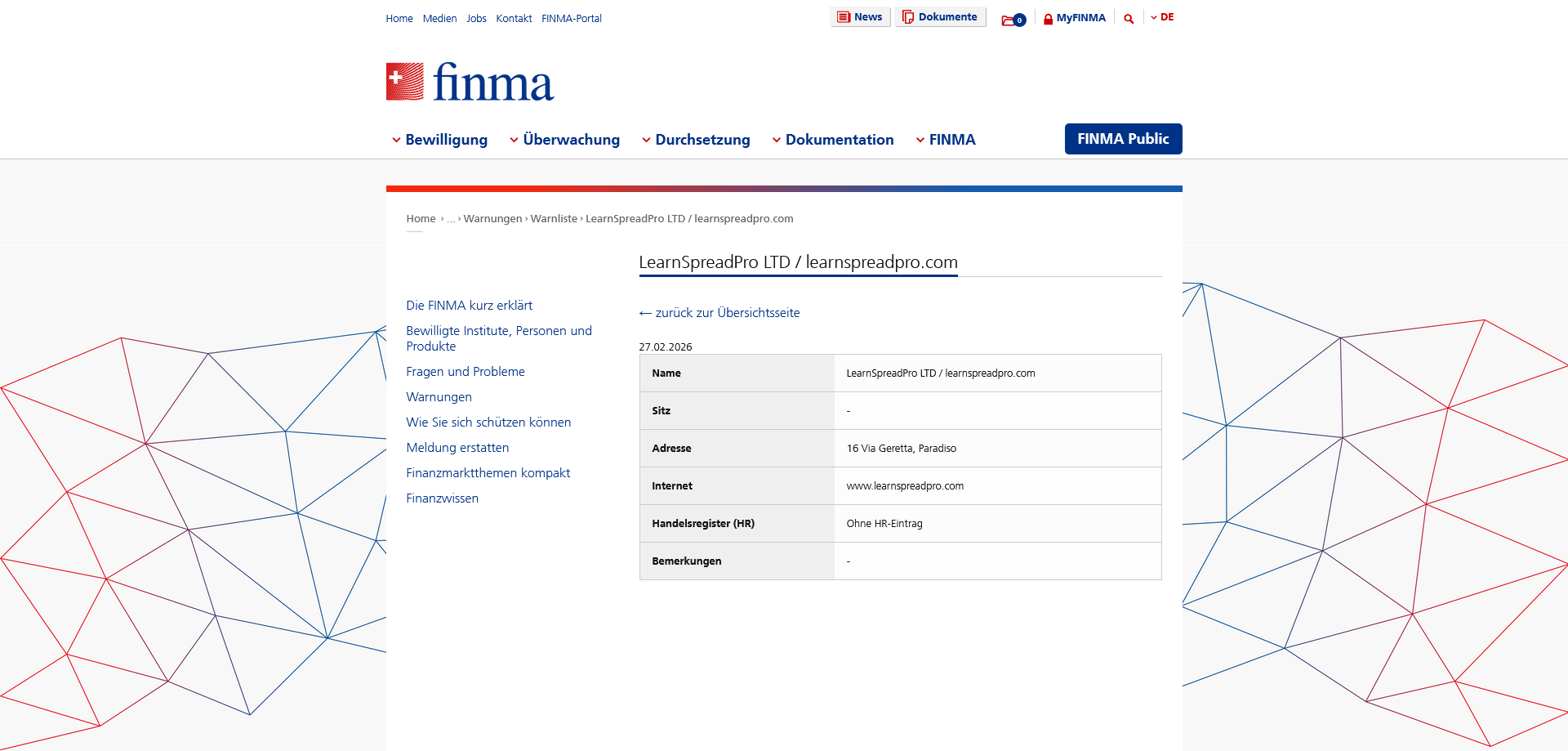Open the Medien top link

coord(439,19)
